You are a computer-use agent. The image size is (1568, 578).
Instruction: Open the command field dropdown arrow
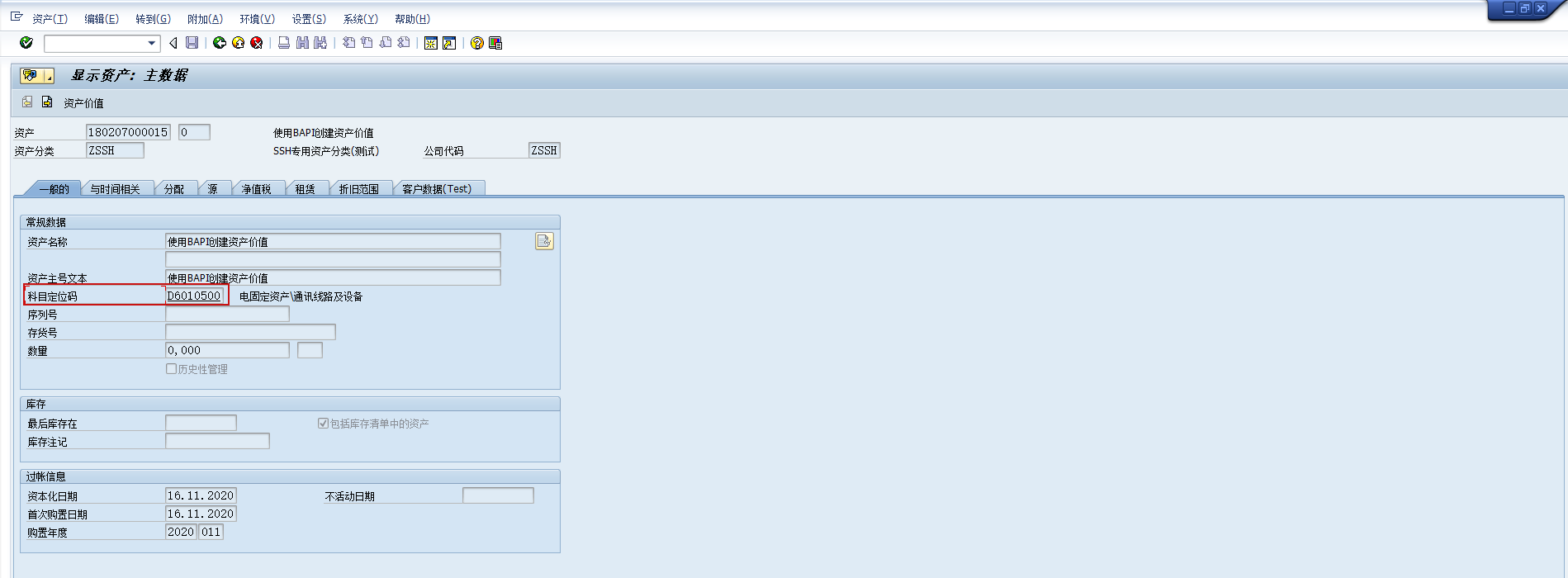pyautogui.click(x=151, y=43)
